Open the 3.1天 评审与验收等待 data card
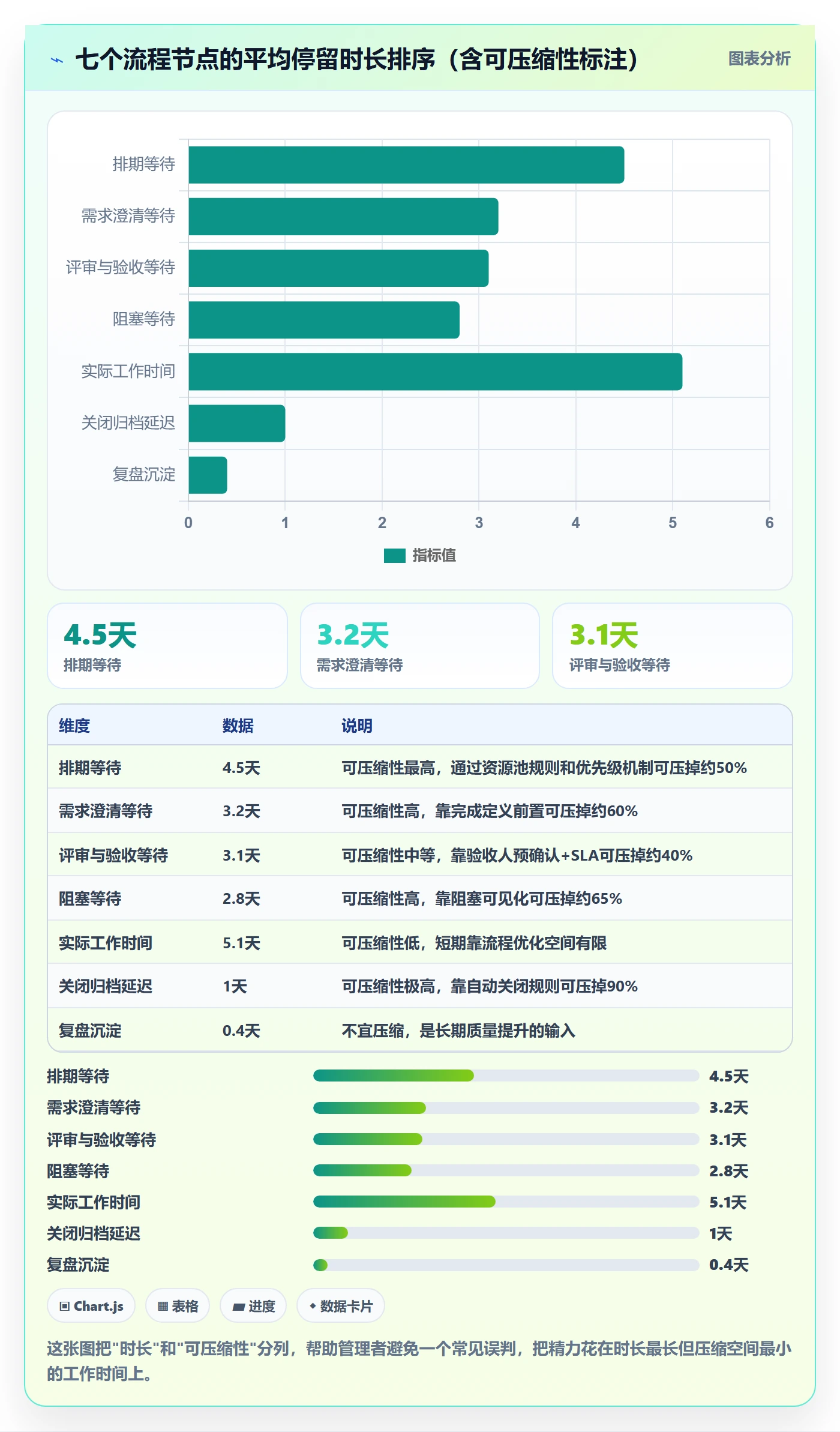 tap(673, 646)
